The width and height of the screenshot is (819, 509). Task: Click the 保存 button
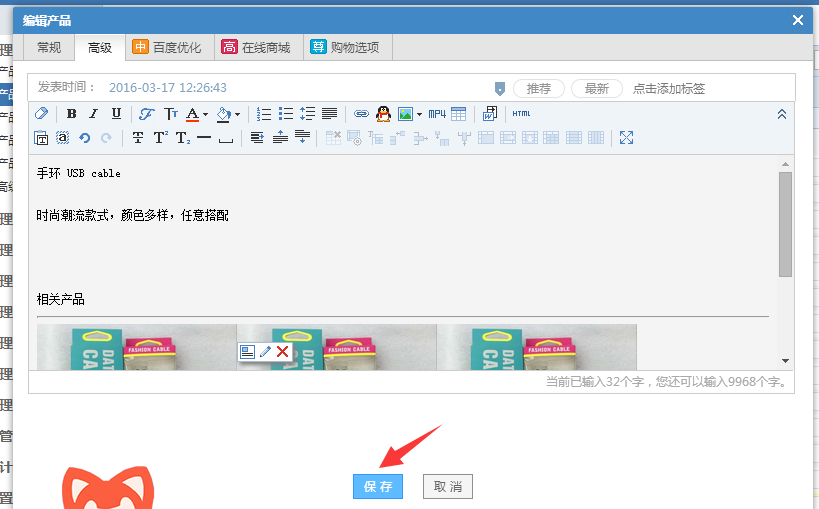378,486
